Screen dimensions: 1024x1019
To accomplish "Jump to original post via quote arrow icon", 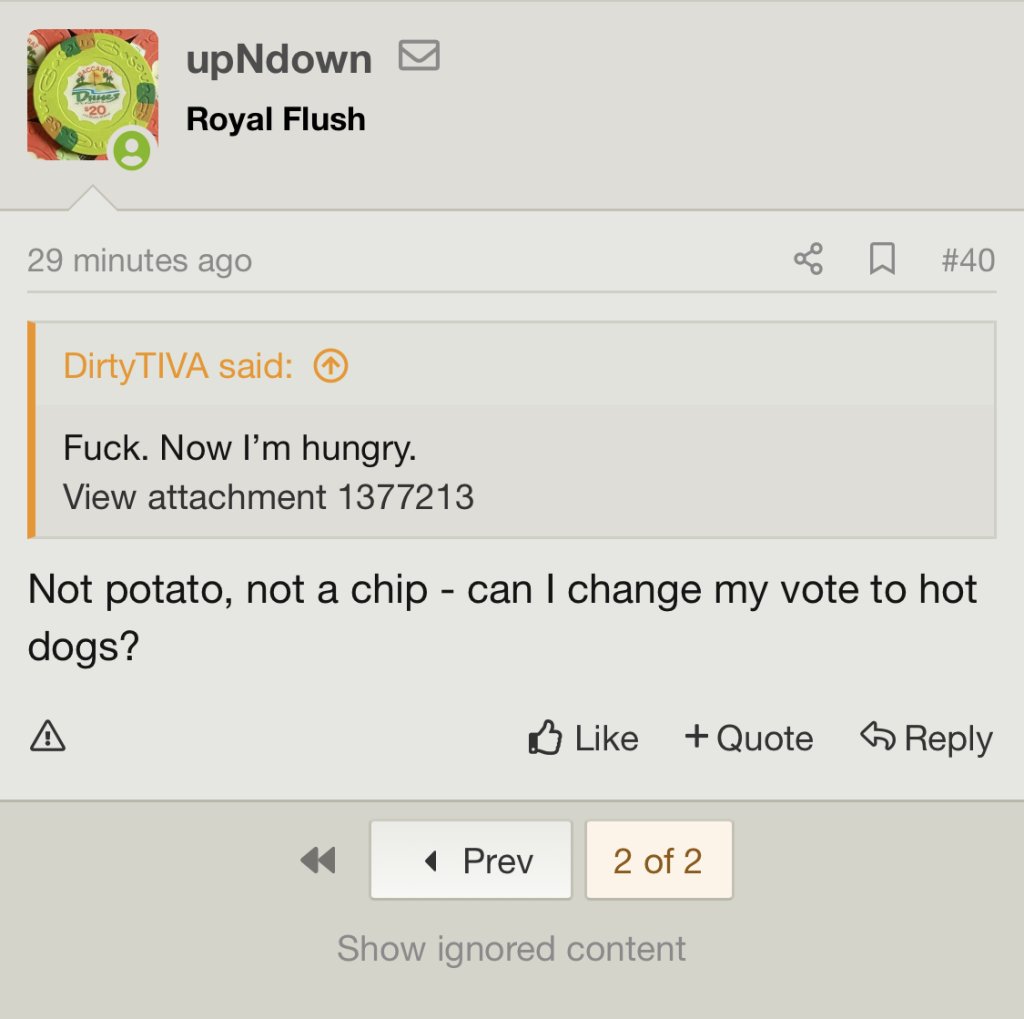I will click(x=331, y=366).
